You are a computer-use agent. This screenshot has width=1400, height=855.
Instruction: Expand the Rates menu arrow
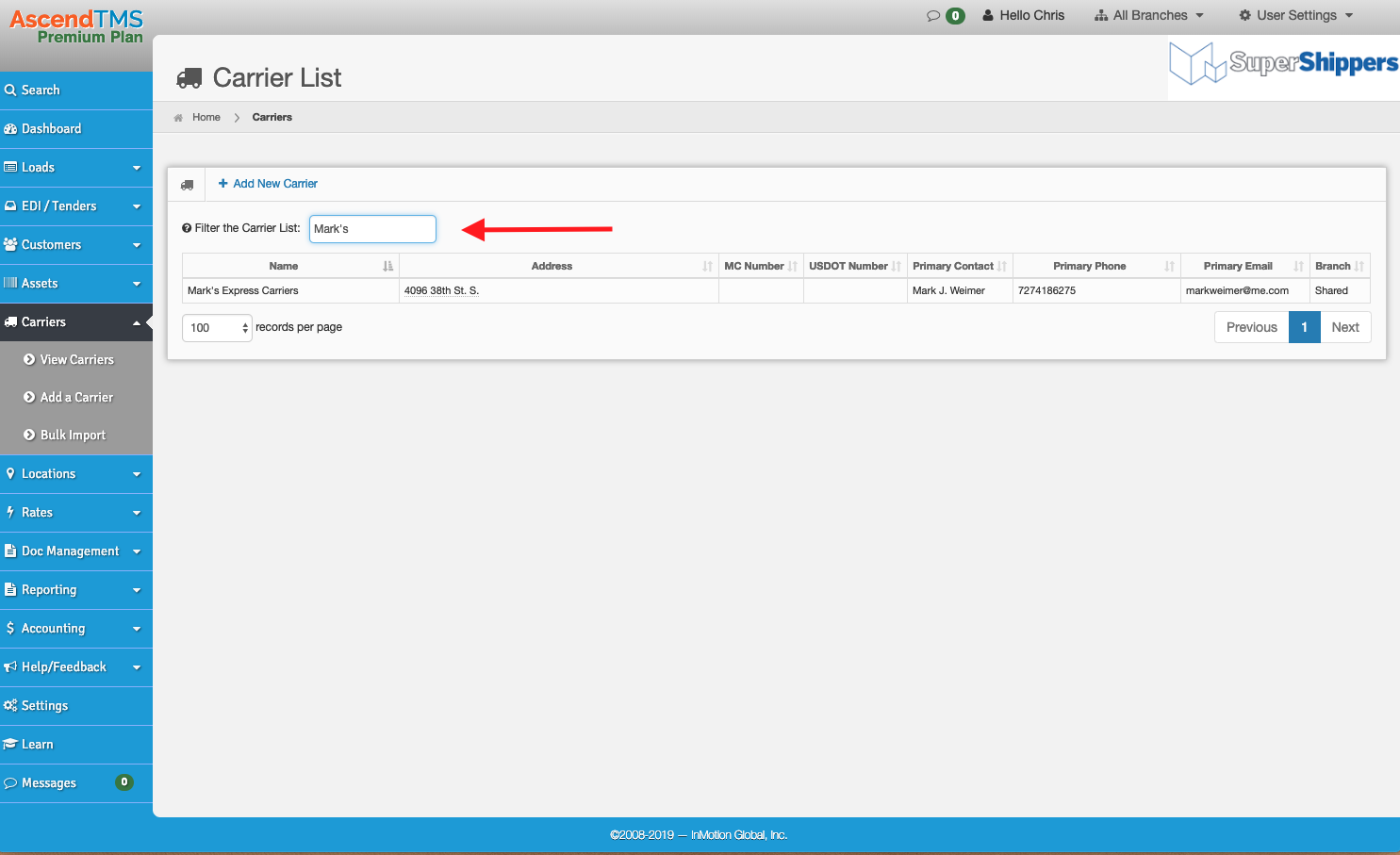click(137, 513)
